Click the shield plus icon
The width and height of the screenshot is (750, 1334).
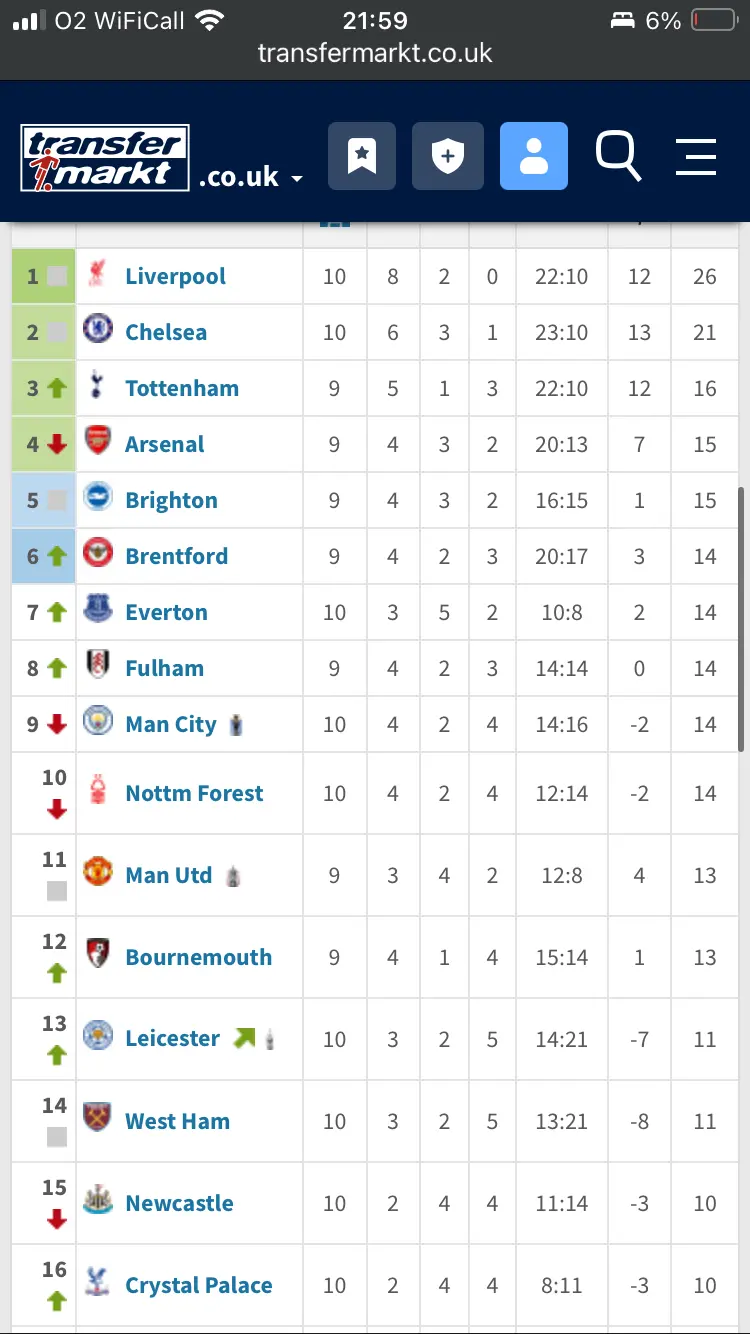click(x=448, y=156)
